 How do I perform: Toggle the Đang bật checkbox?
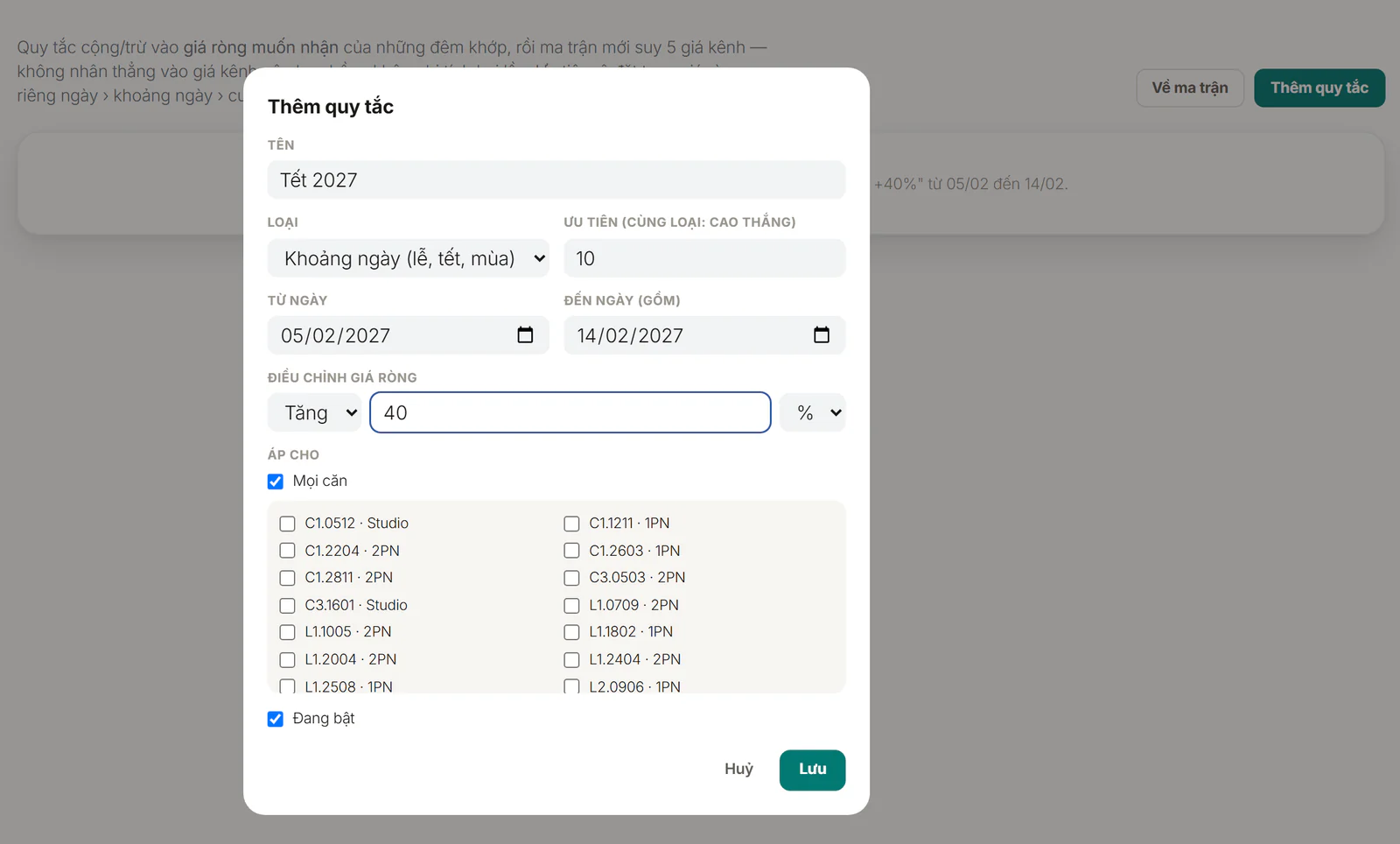click(x=276, y=719)
